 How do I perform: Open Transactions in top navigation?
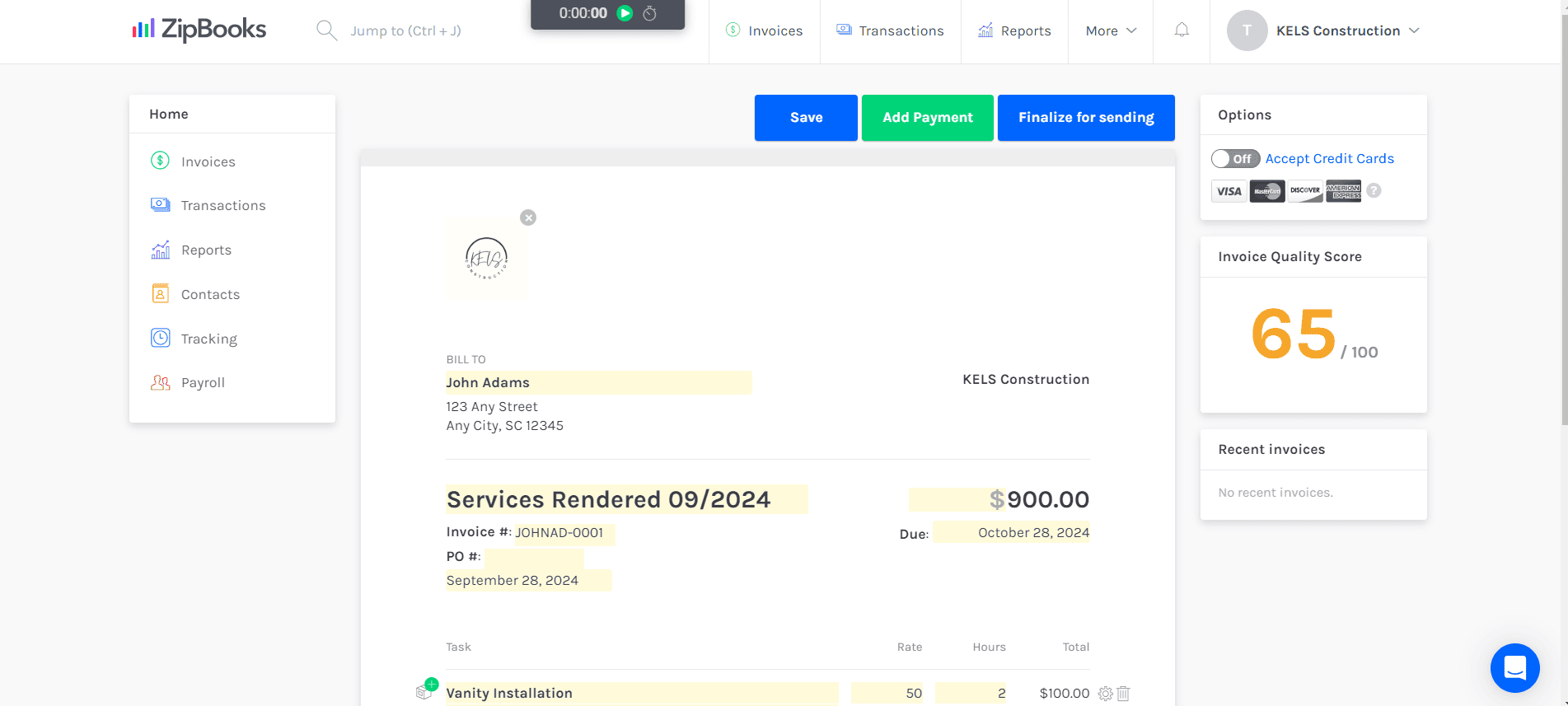pos(890,30)
